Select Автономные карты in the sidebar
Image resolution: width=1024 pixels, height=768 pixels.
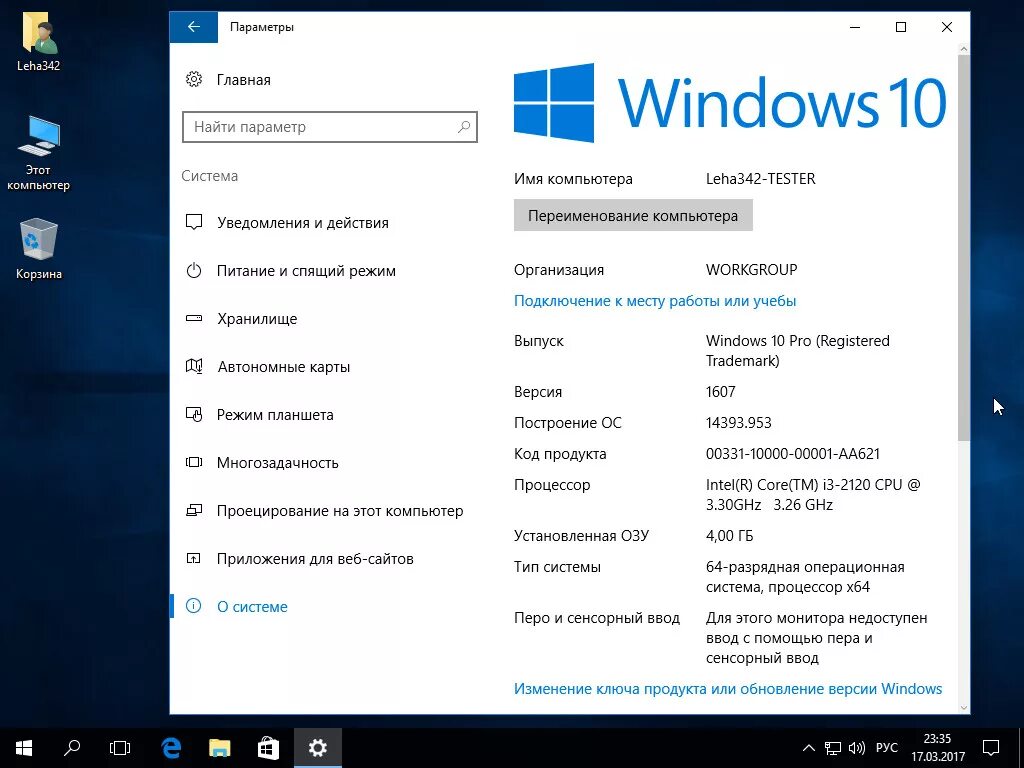pyautogui.click(x=284, y=366)
